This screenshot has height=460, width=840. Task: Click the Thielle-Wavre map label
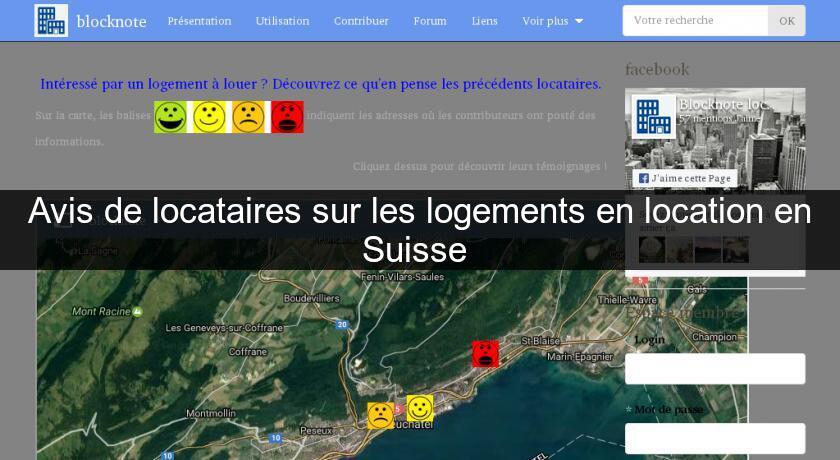pyautogui.click(x=627, y=300)
